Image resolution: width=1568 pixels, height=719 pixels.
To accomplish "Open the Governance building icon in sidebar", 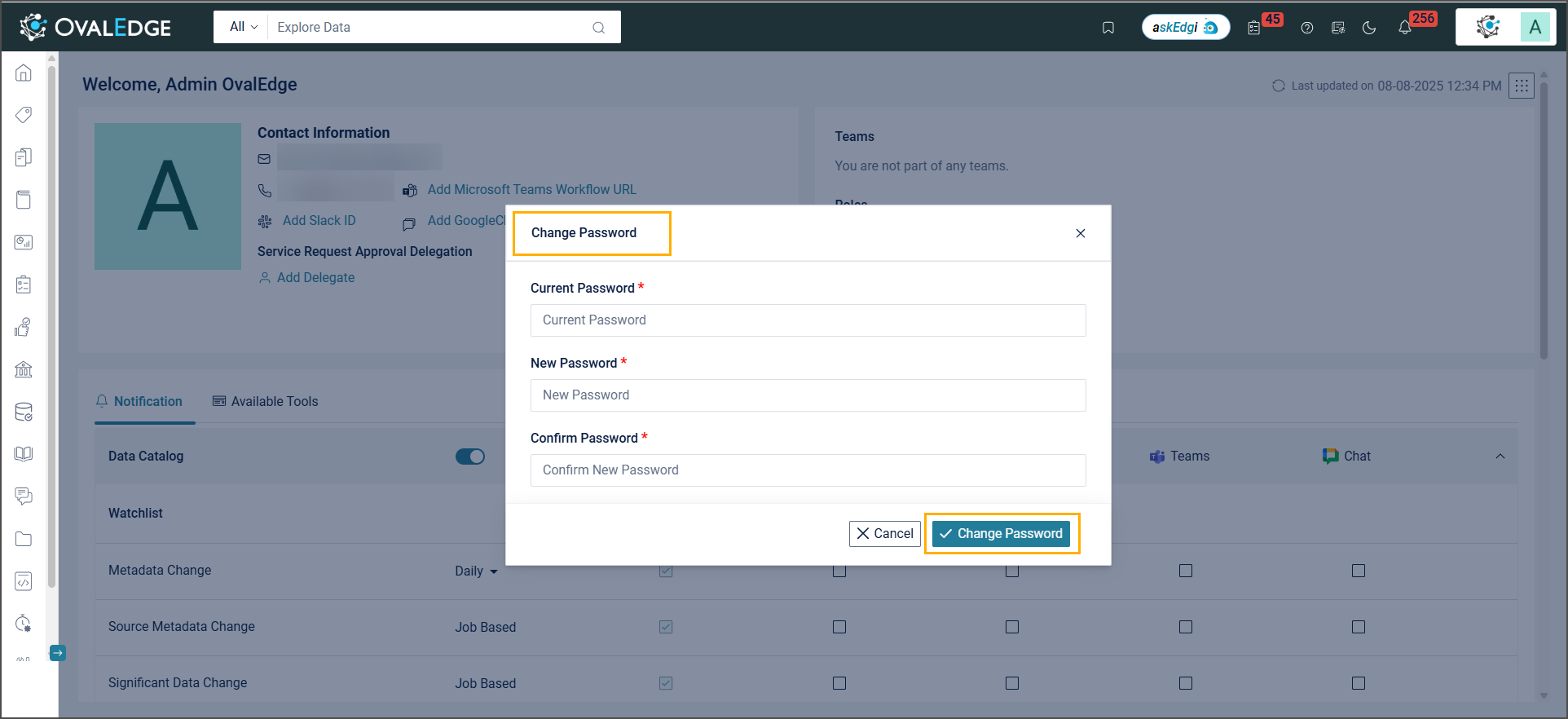I will click(x=24, y=369).
